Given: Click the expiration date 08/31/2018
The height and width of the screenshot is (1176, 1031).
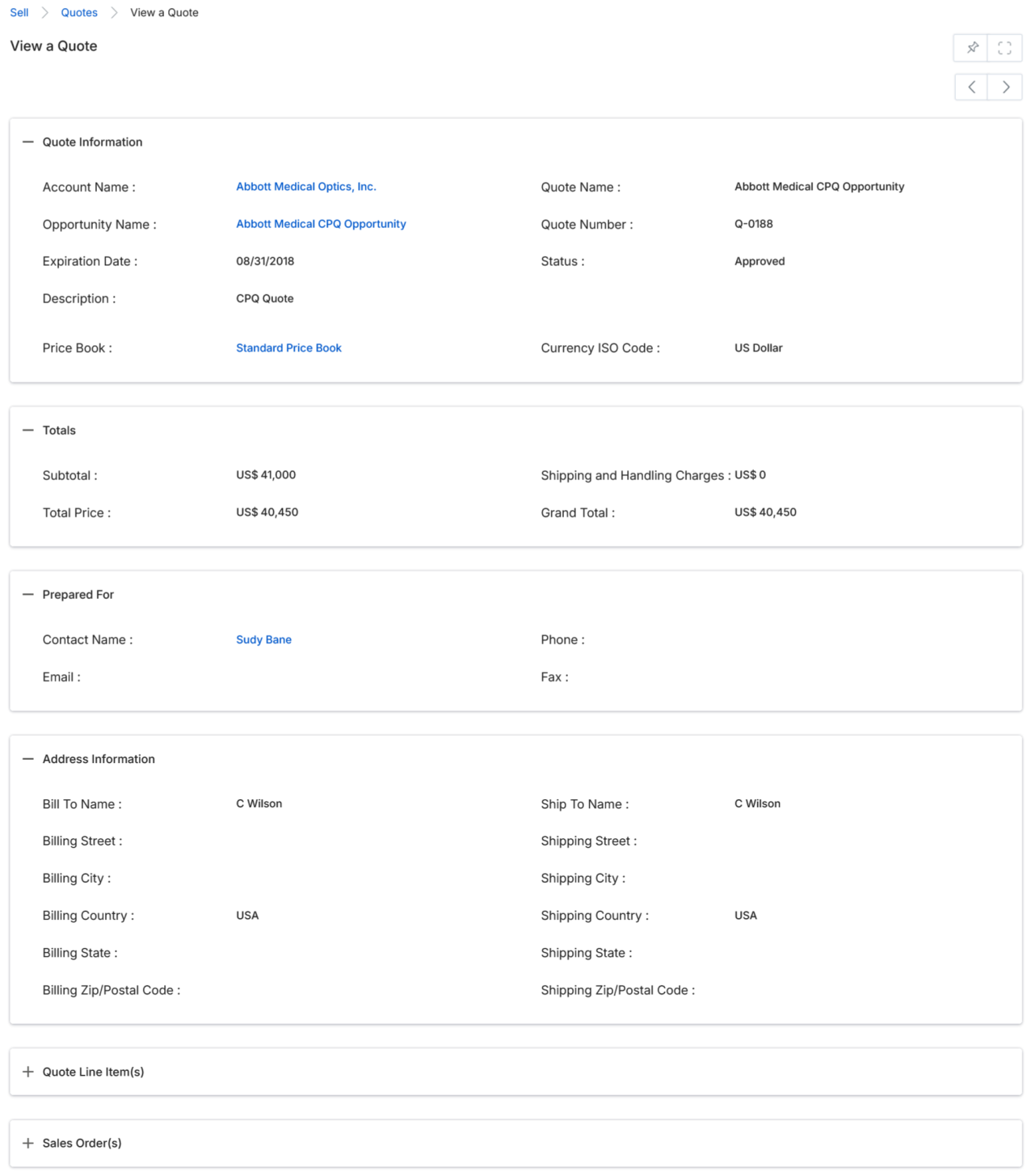Looking at the screenshot, I should (265, 261).
